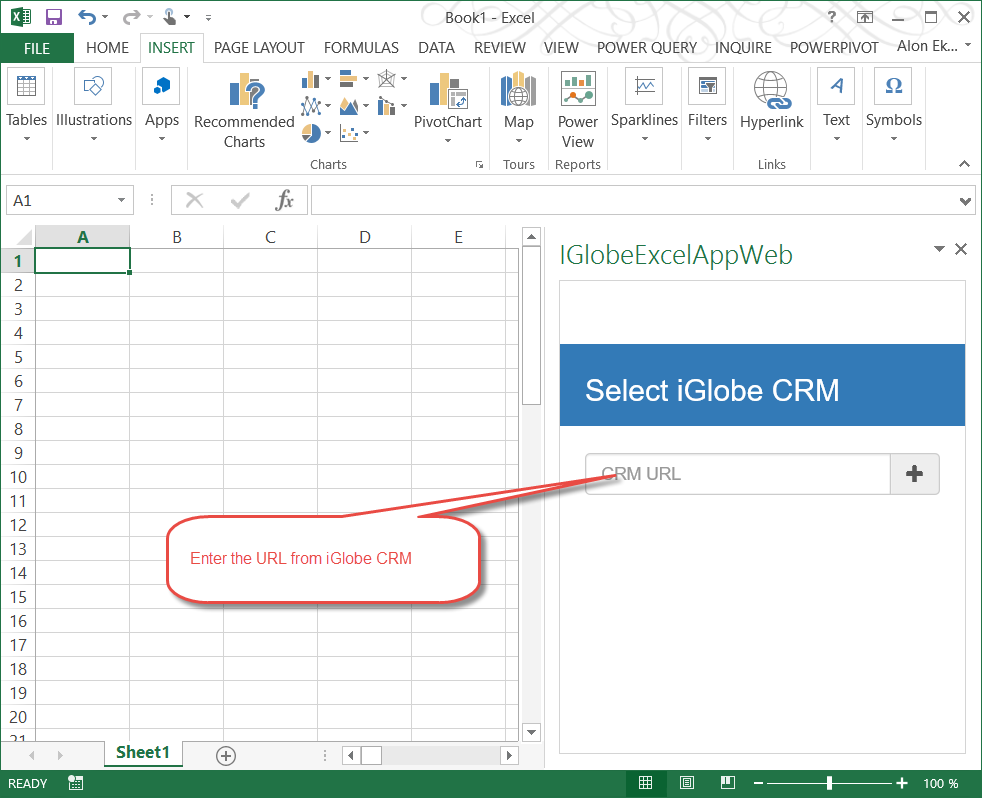
Task: Select row 5 header
Action: (18, 357)
